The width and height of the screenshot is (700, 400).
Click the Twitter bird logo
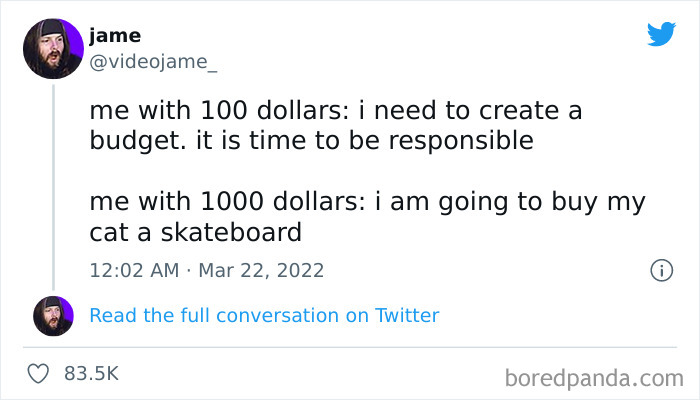coord(661,34)
